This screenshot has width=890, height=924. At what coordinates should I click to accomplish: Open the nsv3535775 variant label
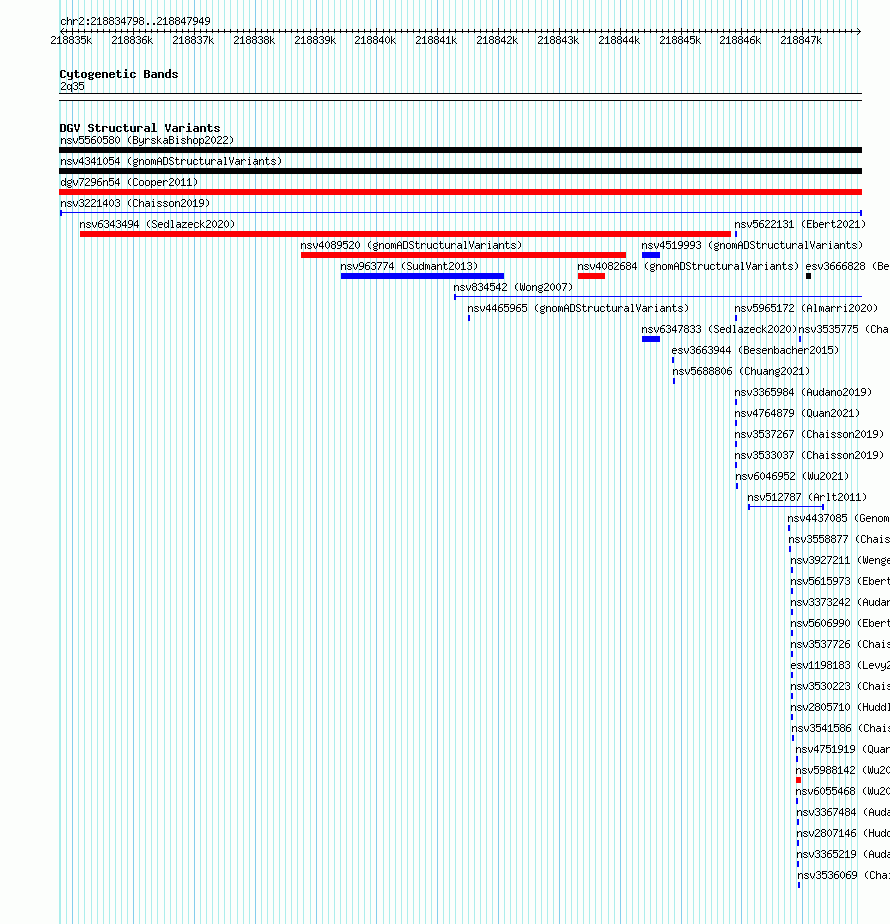click(x=843, y=329)
